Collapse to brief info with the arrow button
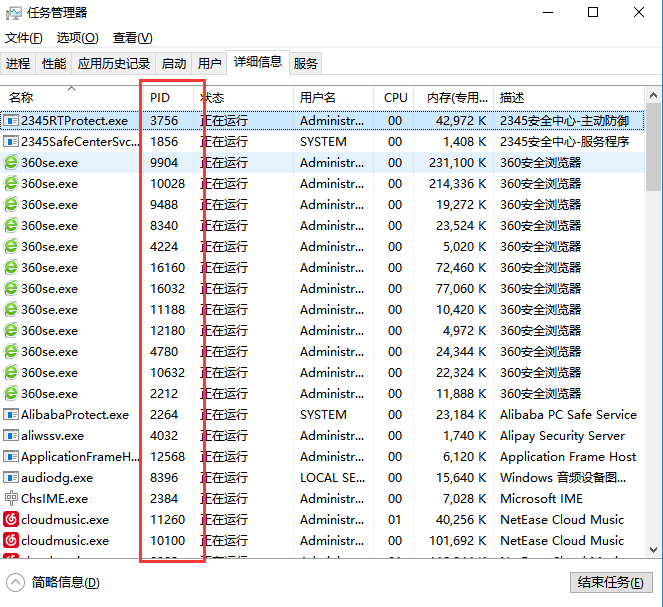Viewport: 663px width, 607px height. coord(16,582)
